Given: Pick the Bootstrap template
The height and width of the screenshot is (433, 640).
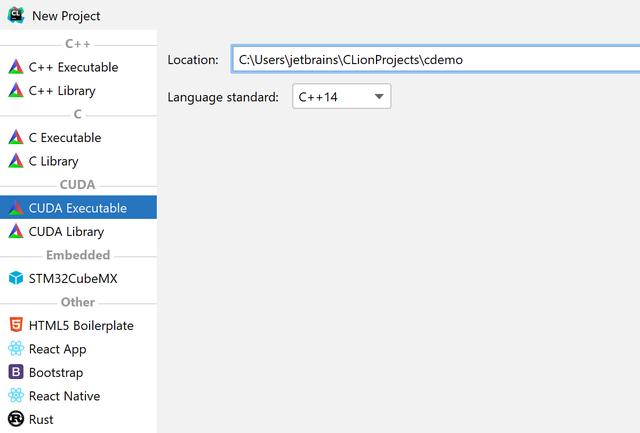Looking at the screenshot, I should [x=78, y=372].
